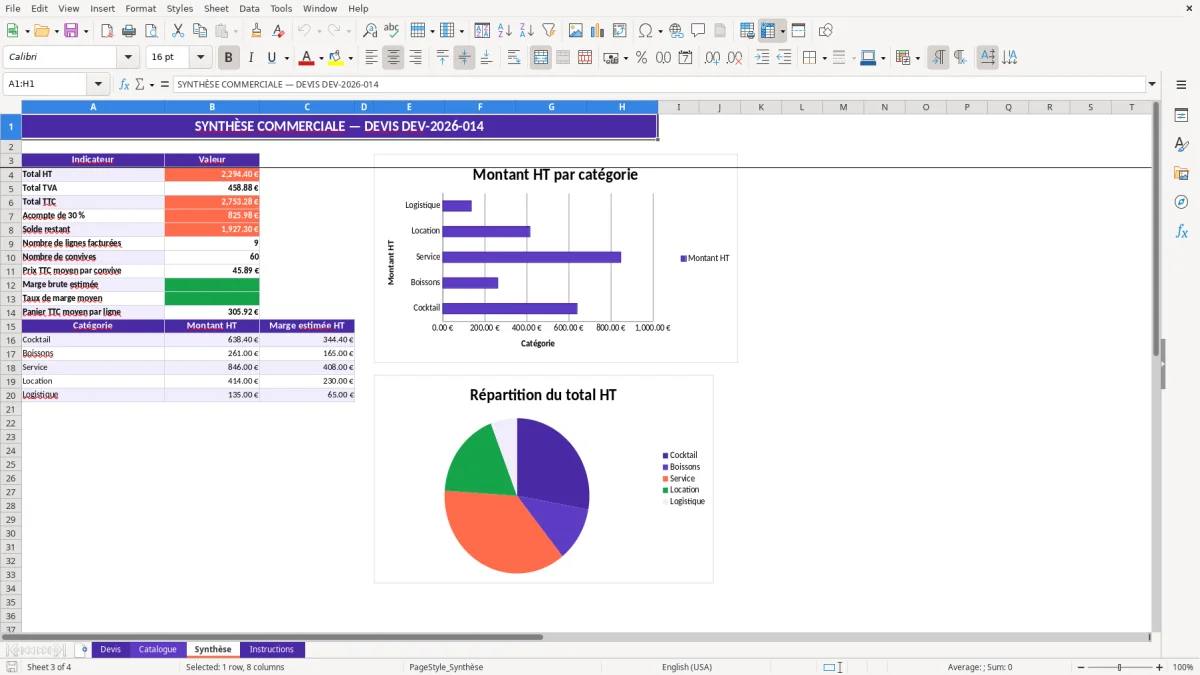Viewport: 1200px width, 675px height.
Task: Switch to the Catalogue sheet tab
Action: click(157, 650)
